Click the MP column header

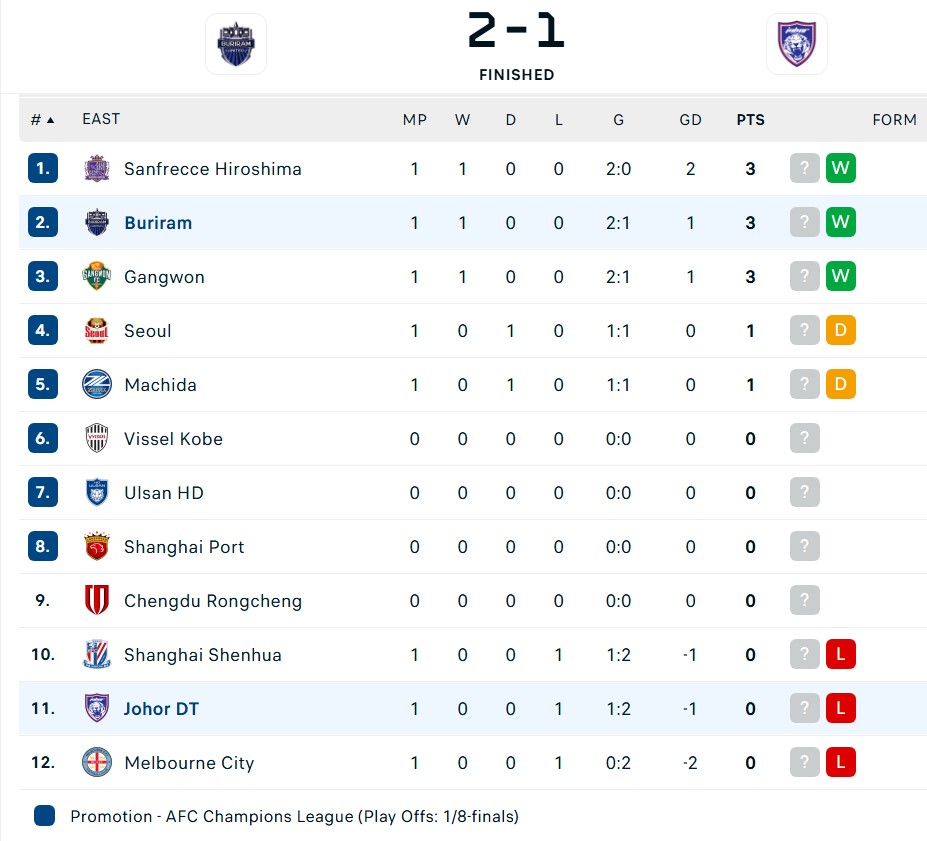pyautogui.click(x=414, y=120)
